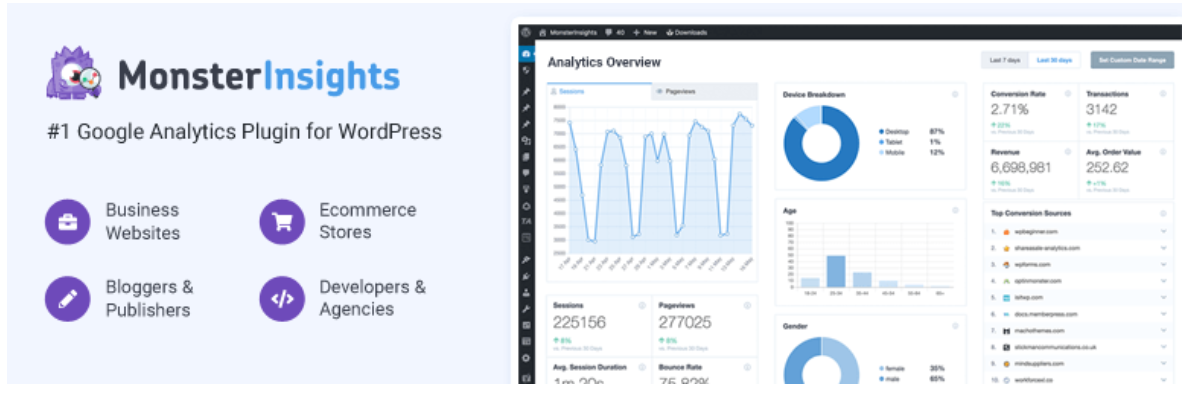Click the Desktop 87% legend value

point(937,132)
